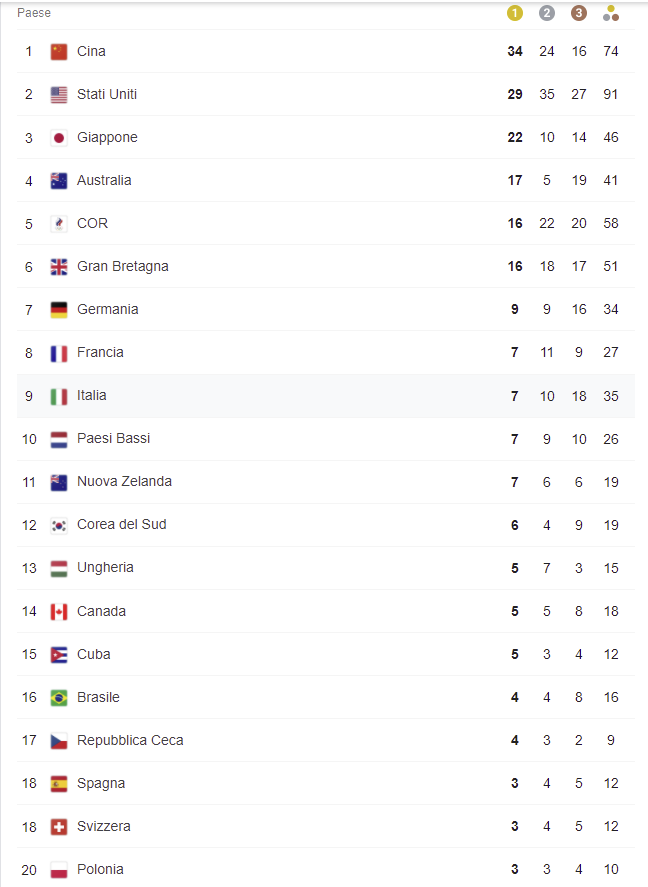The width and height of the screenshot is (648, 887).
Task: Click the total medals column icon
Action: pyautogui.click(x=611, y=13)
